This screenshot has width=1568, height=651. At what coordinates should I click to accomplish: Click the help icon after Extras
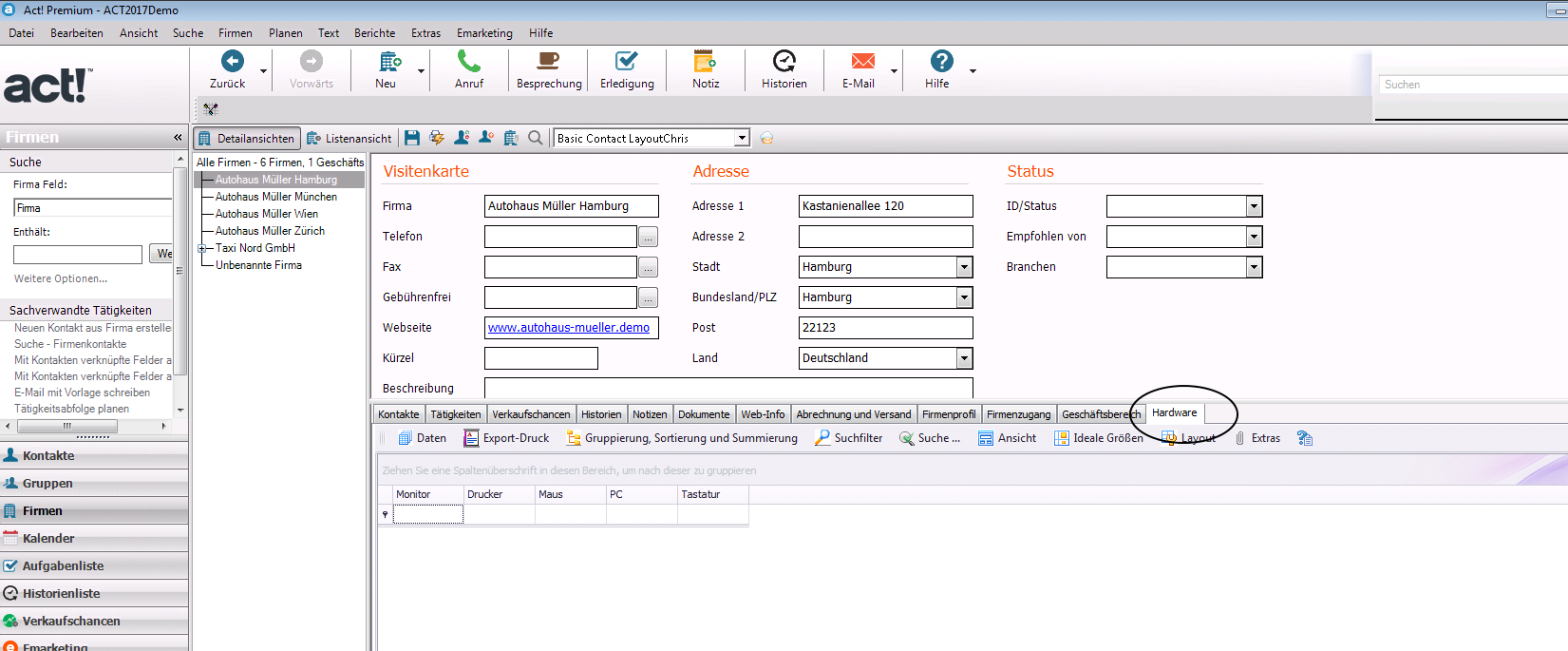[1305, 438]
